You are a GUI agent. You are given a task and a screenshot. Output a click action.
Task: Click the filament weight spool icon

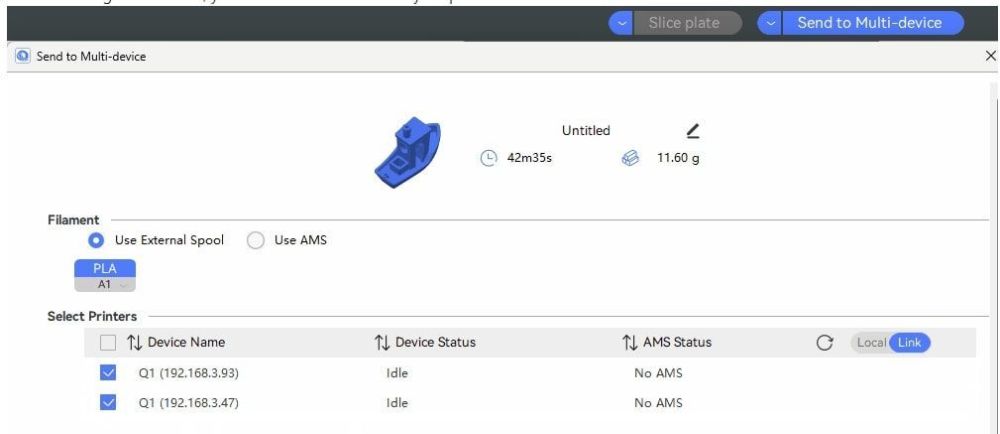[x=630, y=158]
